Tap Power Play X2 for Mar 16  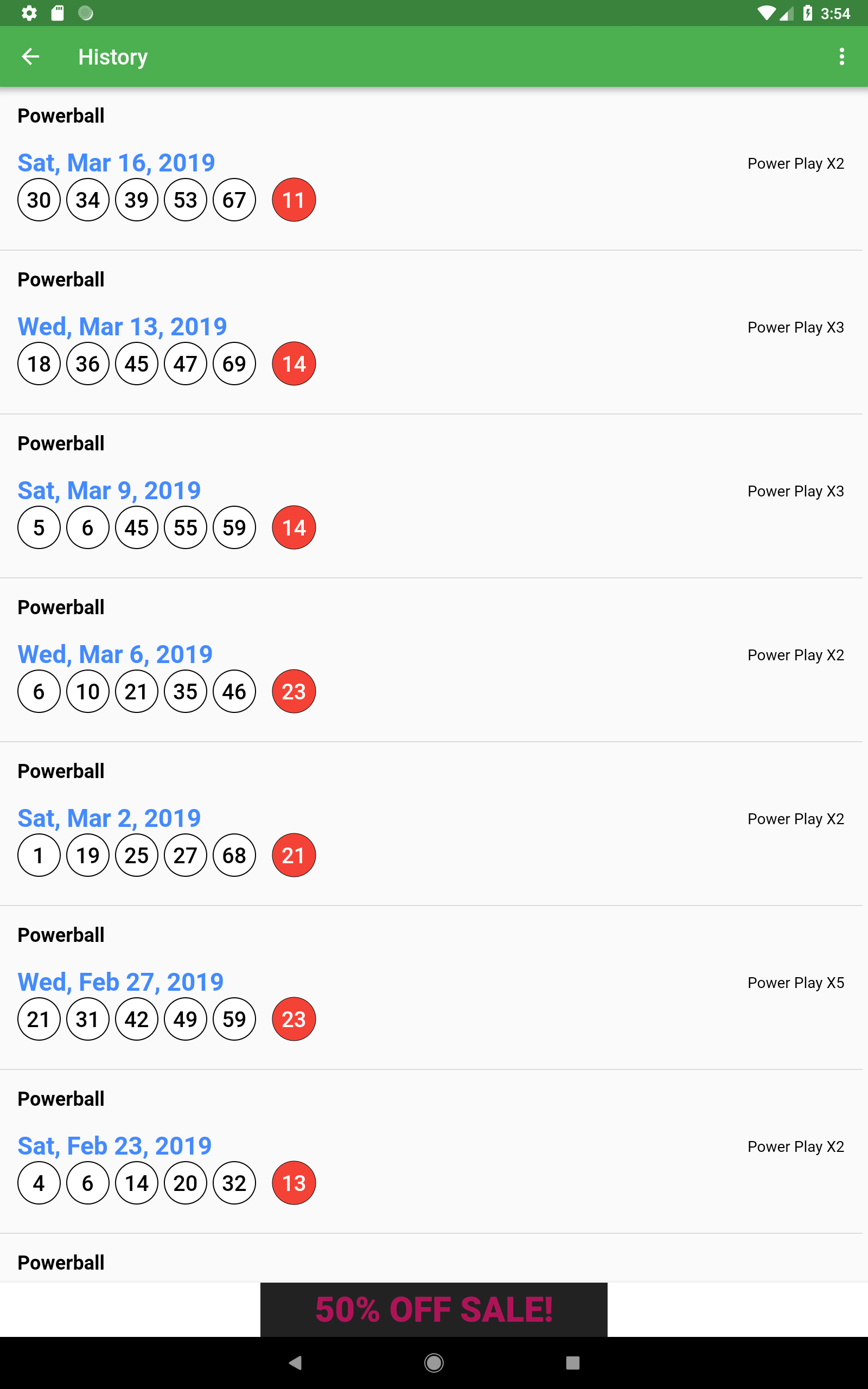[796, 163]
